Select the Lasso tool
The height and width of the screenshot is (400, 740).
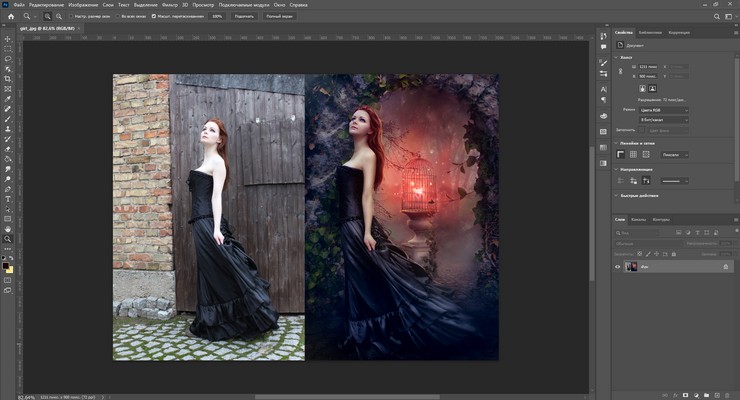coord(8,58)
